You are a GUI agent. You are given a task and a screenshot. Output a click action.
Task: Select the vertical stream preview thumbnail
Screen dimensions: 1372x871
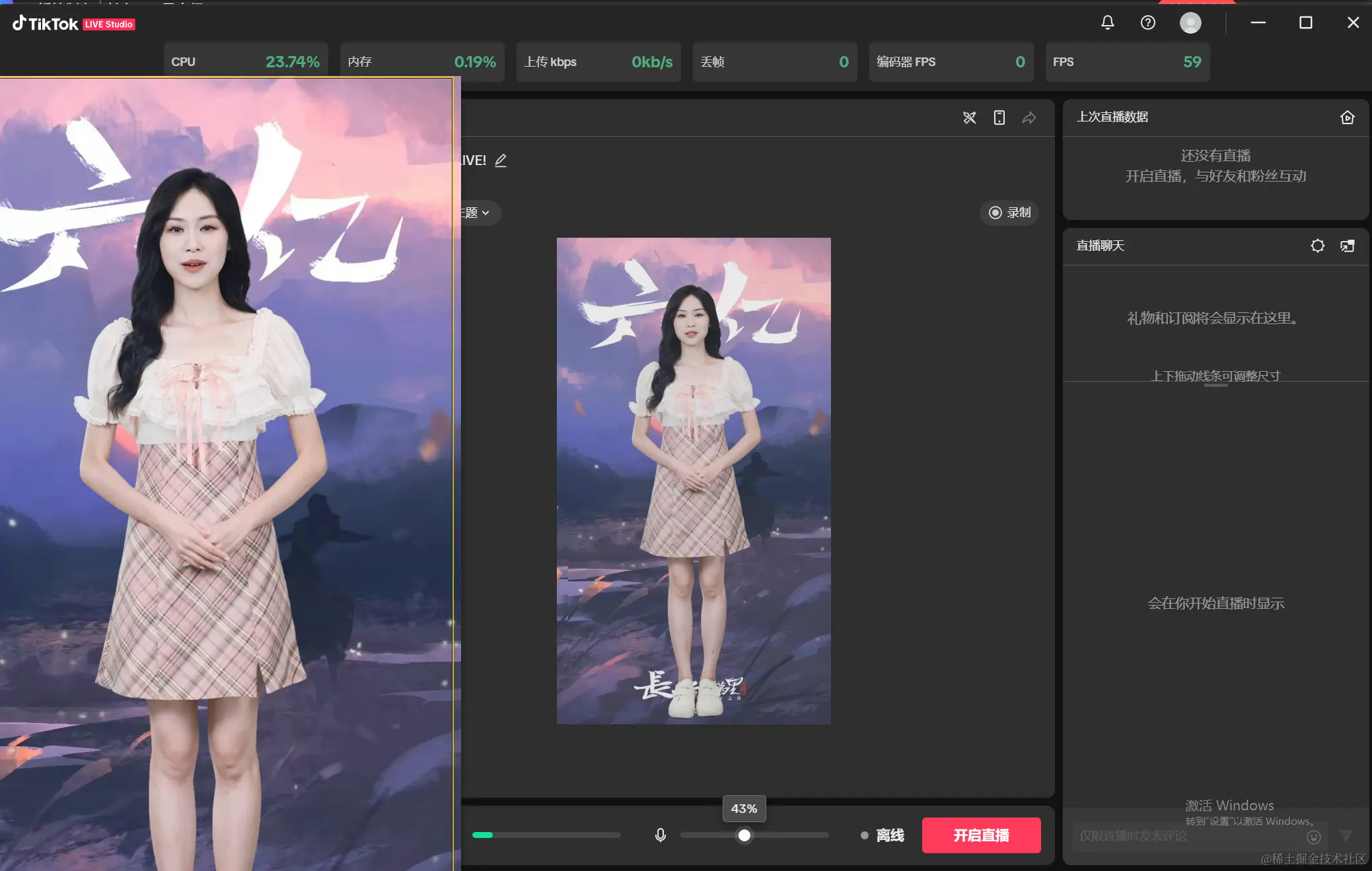[x=694, y=481]
